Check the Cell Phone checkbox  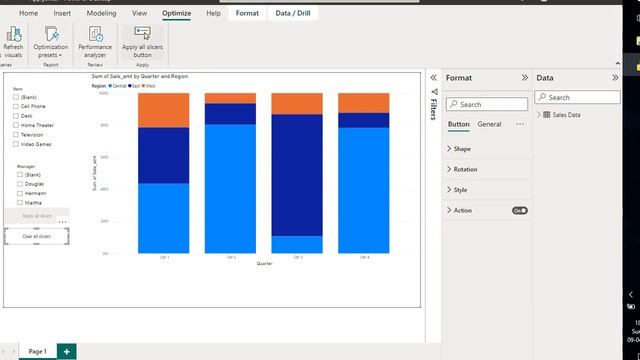click(16, 107)
